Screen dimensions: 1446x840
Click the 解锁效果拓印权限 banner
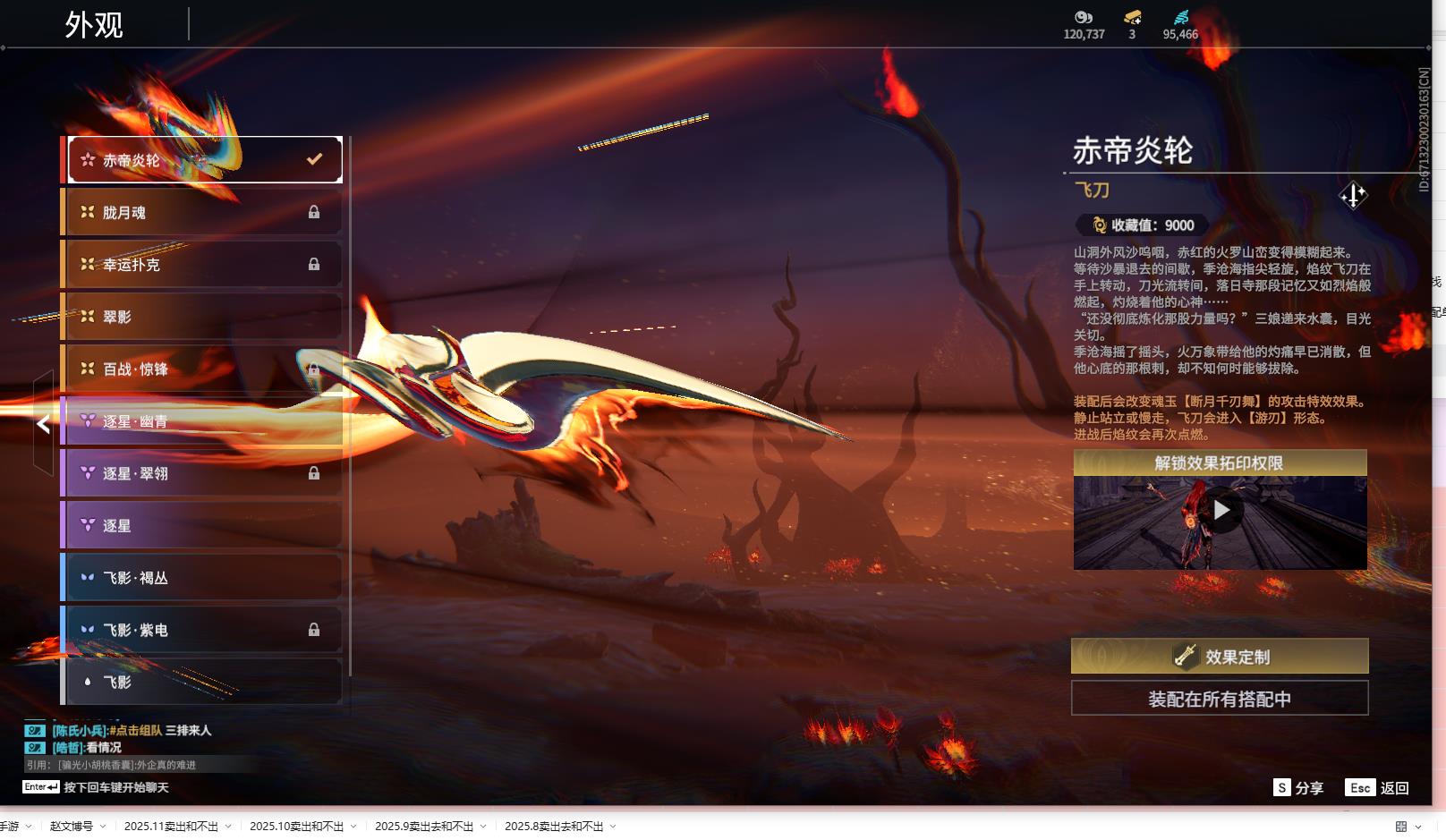pos(1220,462)
